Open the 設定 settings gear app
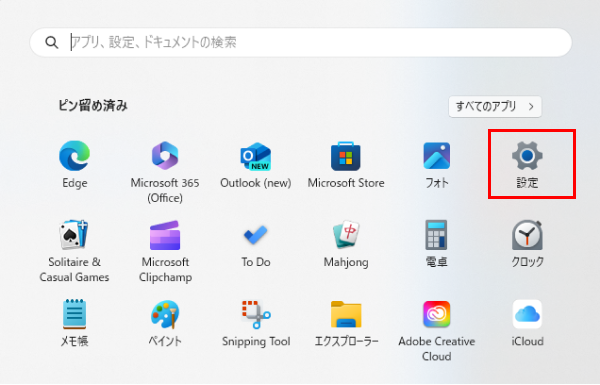The image size is (600, 385). [527, 165]
